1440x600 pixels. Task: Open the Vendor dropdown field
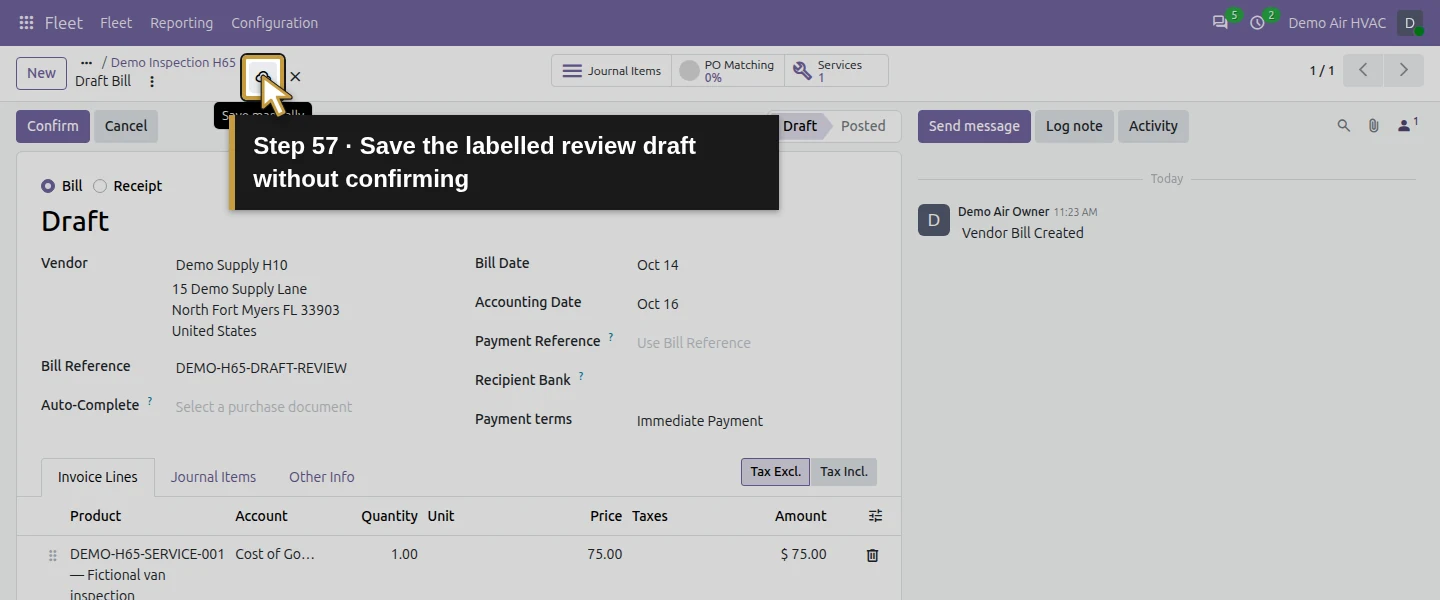click(308, 265)
